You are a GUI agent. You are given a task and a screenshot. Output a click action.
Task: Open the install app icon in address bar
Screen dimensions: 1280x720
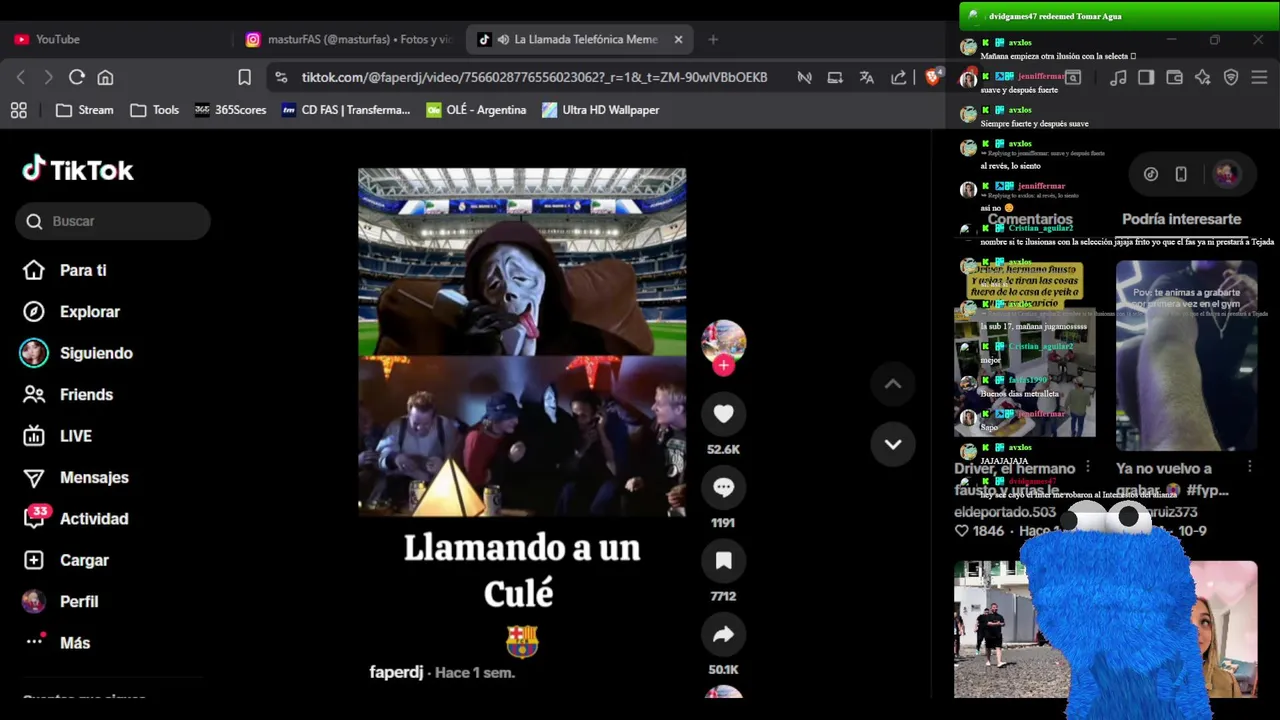coord(835,77)
